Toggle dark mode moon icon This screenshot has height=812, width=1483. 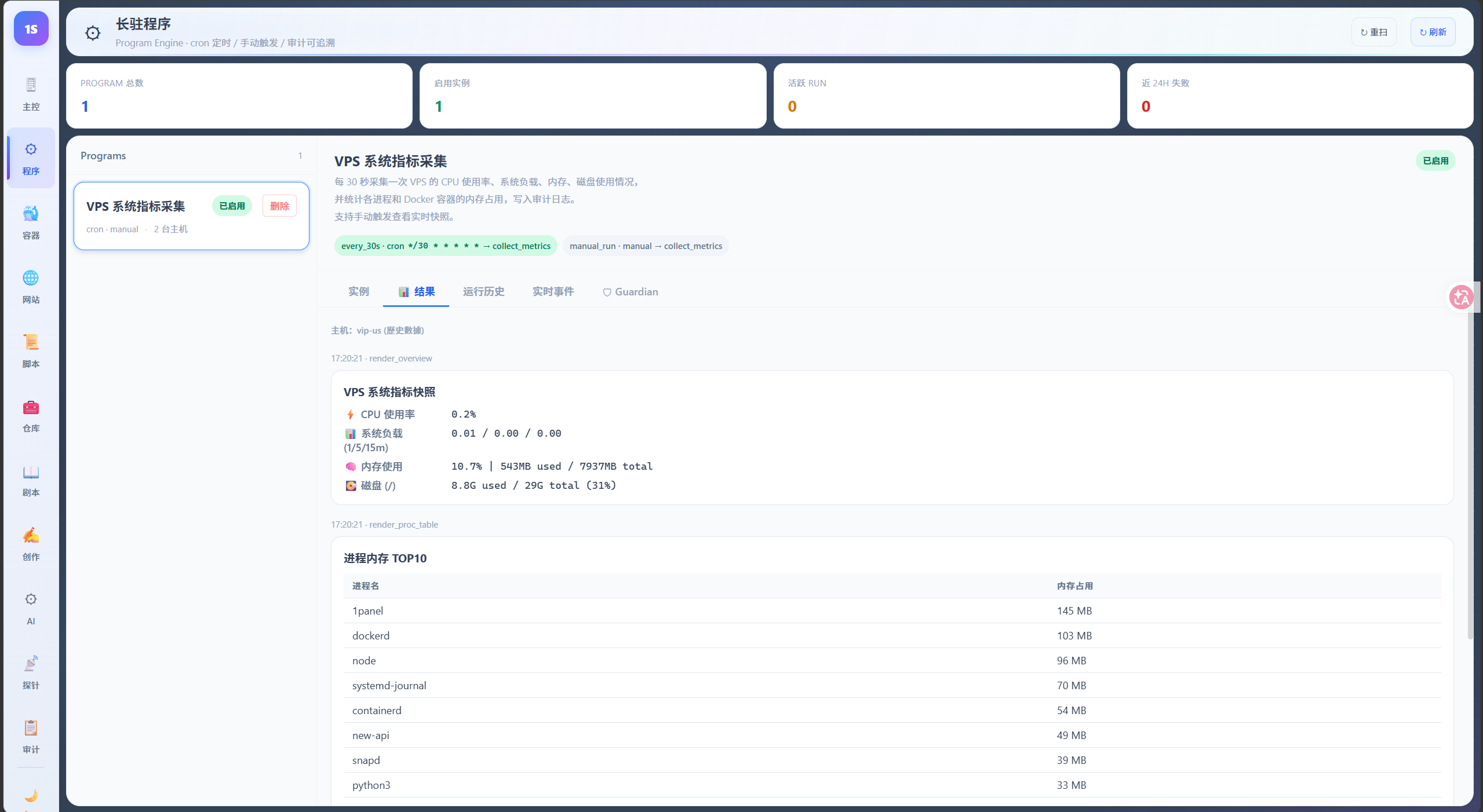pos(31,796)
